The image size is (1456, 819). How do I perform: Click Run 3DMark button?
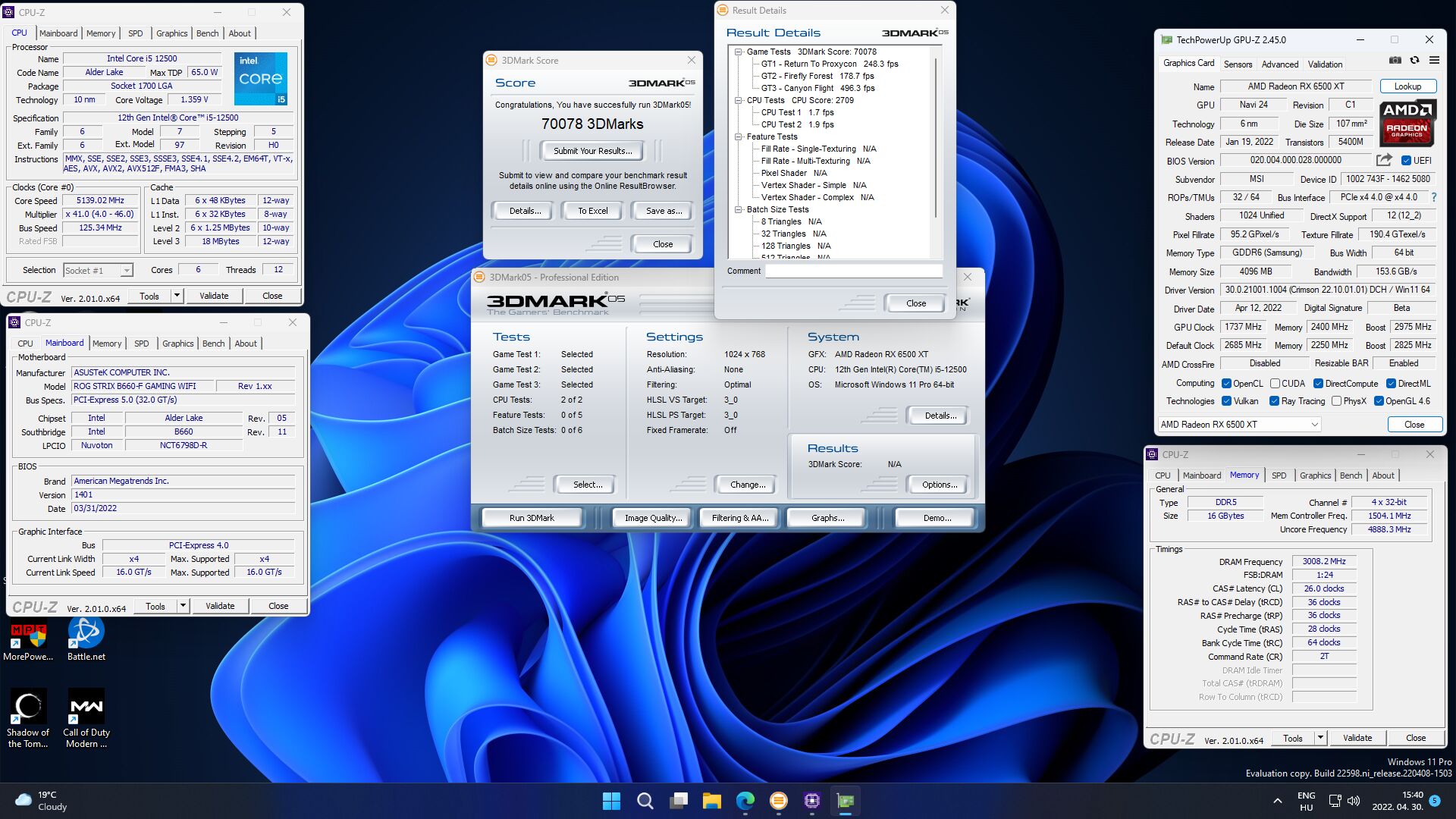[532, 518]
